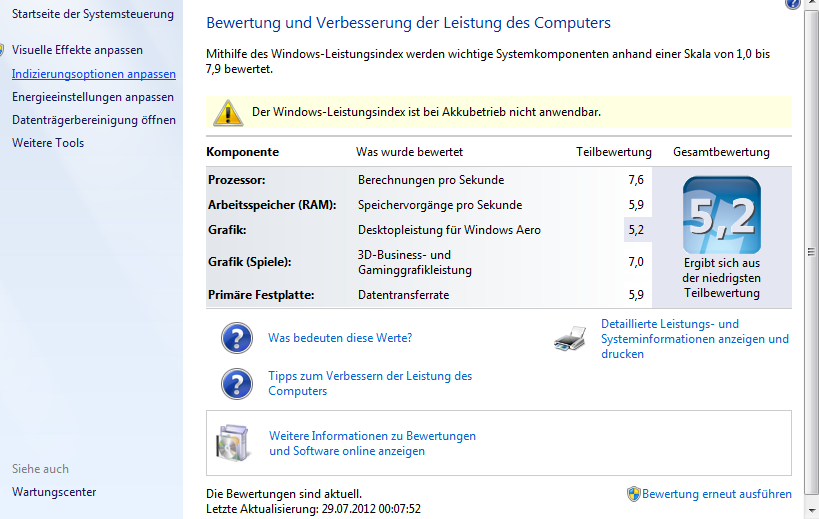Click 'Desktopleistung für Windows Aero' text
The image size is (819, 519).
[x=449, y=230]
